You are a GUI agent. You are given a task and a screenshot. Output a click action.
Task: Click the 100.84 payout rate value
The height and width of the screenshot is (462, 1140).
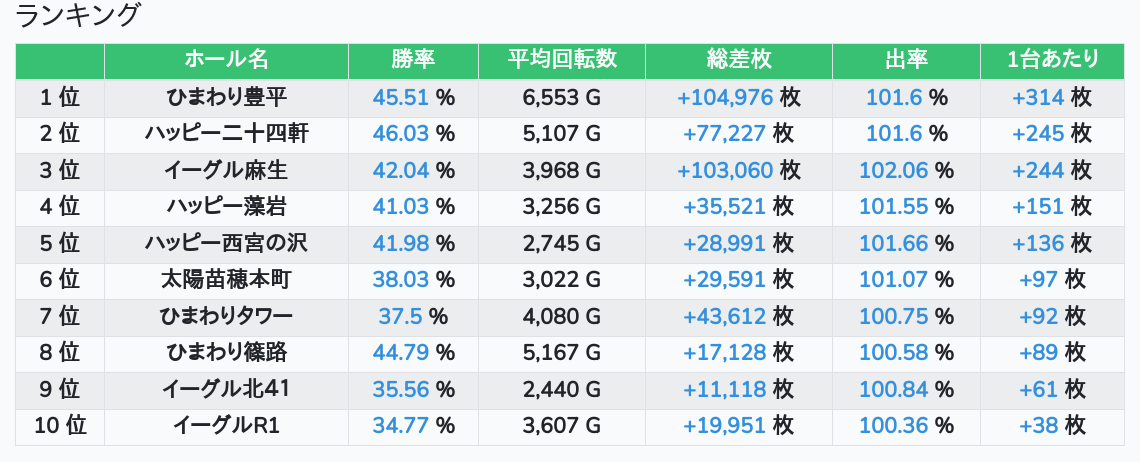point(893,390)
